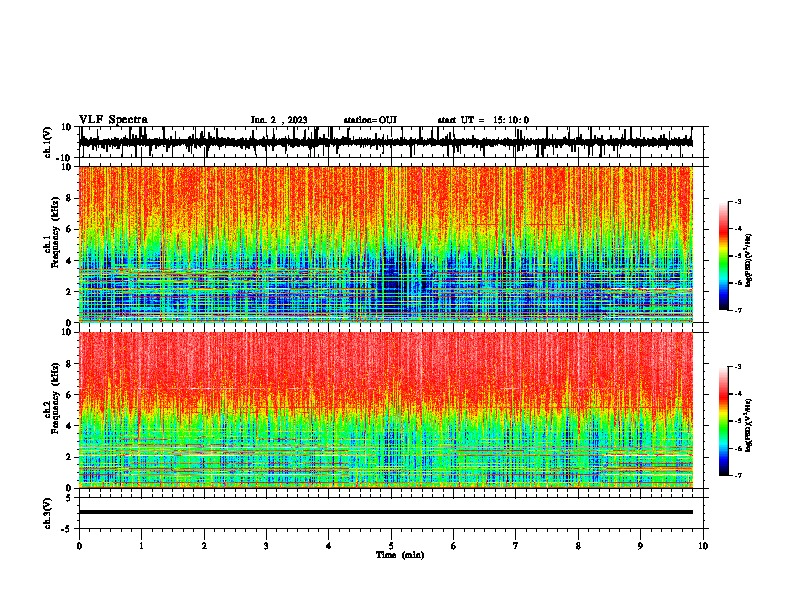This screenshot has width=792, height=612.
Task: Select the "2 , 2023" date text
Action: (x=288, y=120)
